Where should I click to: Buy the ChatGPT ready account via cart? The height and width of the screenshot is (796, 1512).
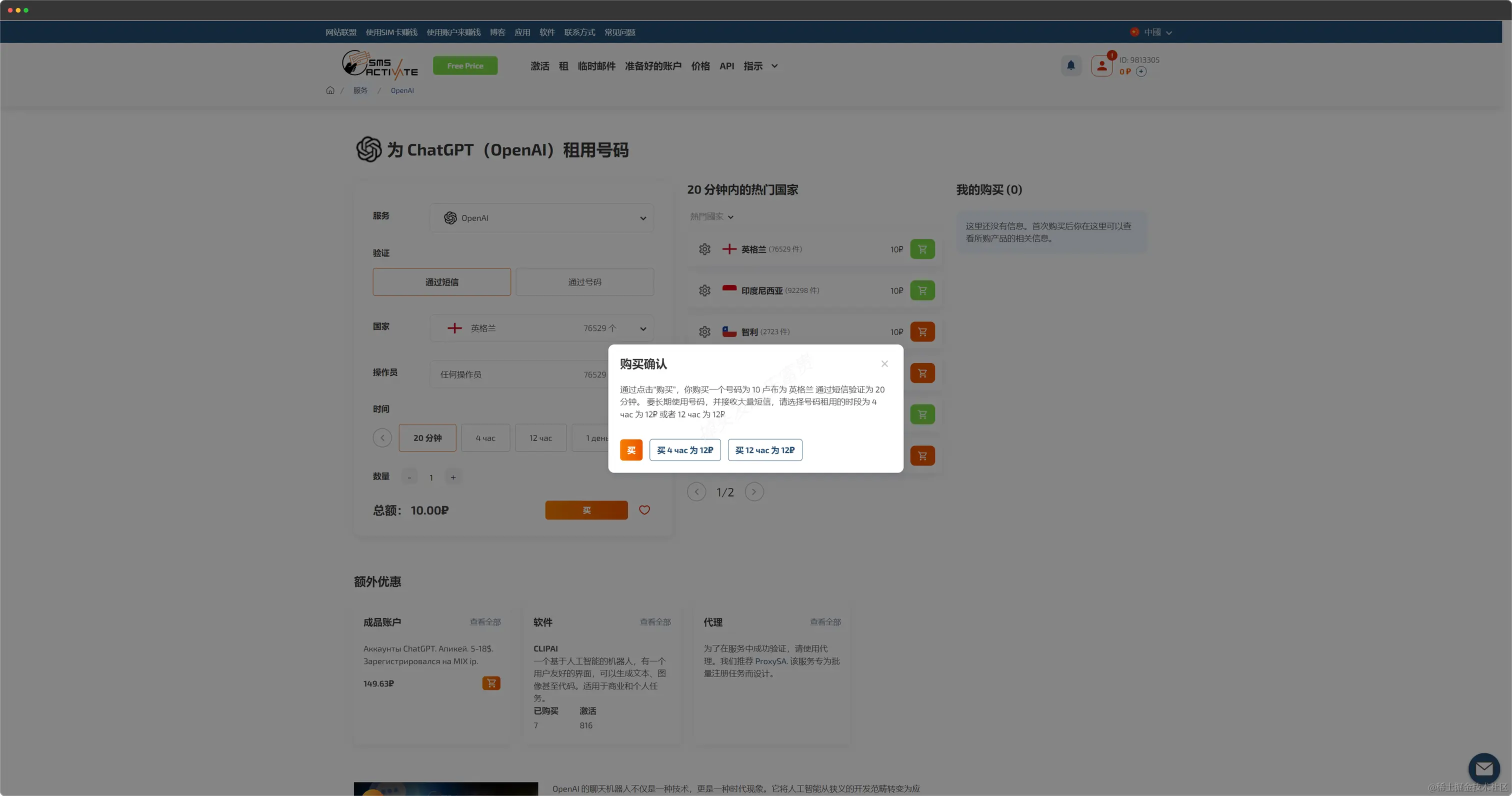[490, 683]
